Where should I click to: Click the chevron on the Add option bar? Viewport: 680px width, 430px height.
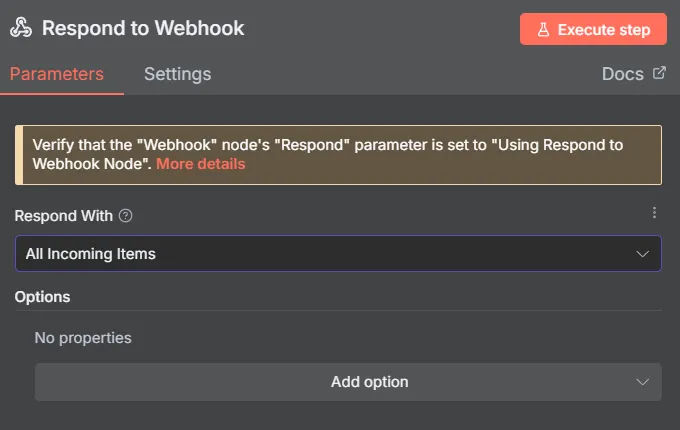pyautogui.click(x=643, y=382)
